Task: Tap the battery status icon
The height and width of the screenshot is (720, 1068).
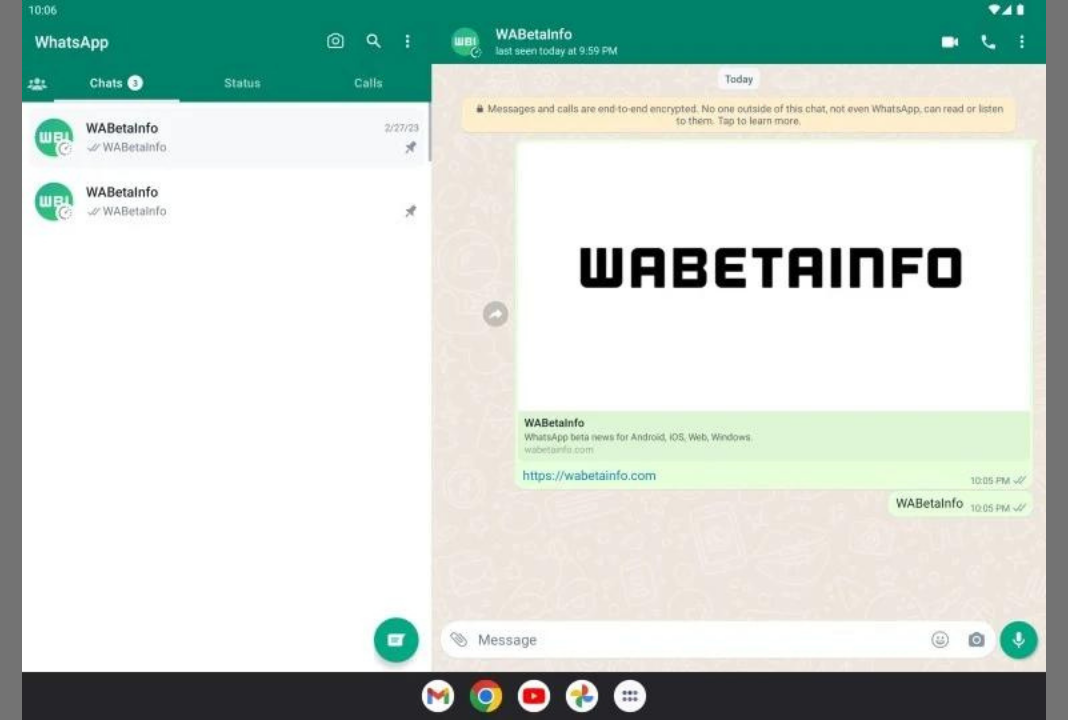Action: coord(1020,10)
